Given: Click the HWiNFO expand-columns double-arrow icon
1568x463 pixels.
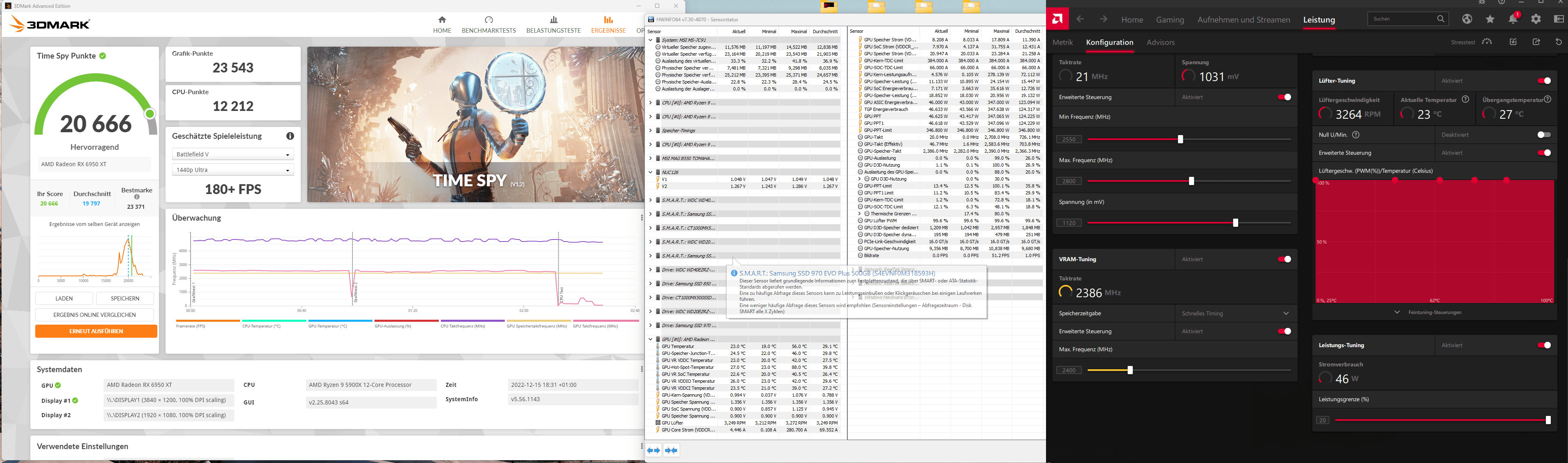Looking at the screenshot, I should click(x=653, y=450).
